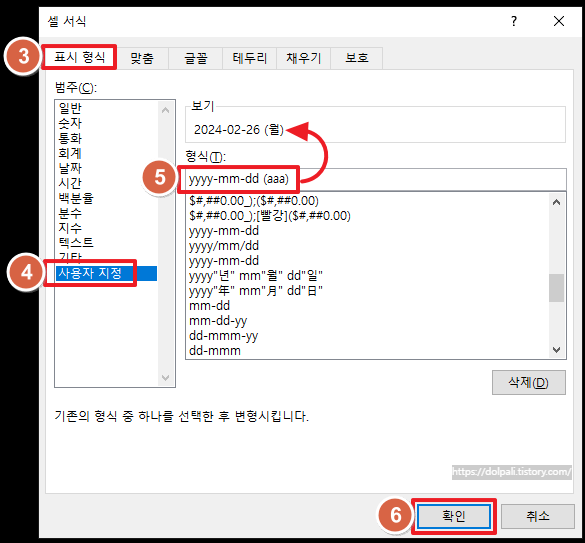This screenshot has height=543, width=585.
Task: Open the 글꼴 tab
Action: (195, 58)
